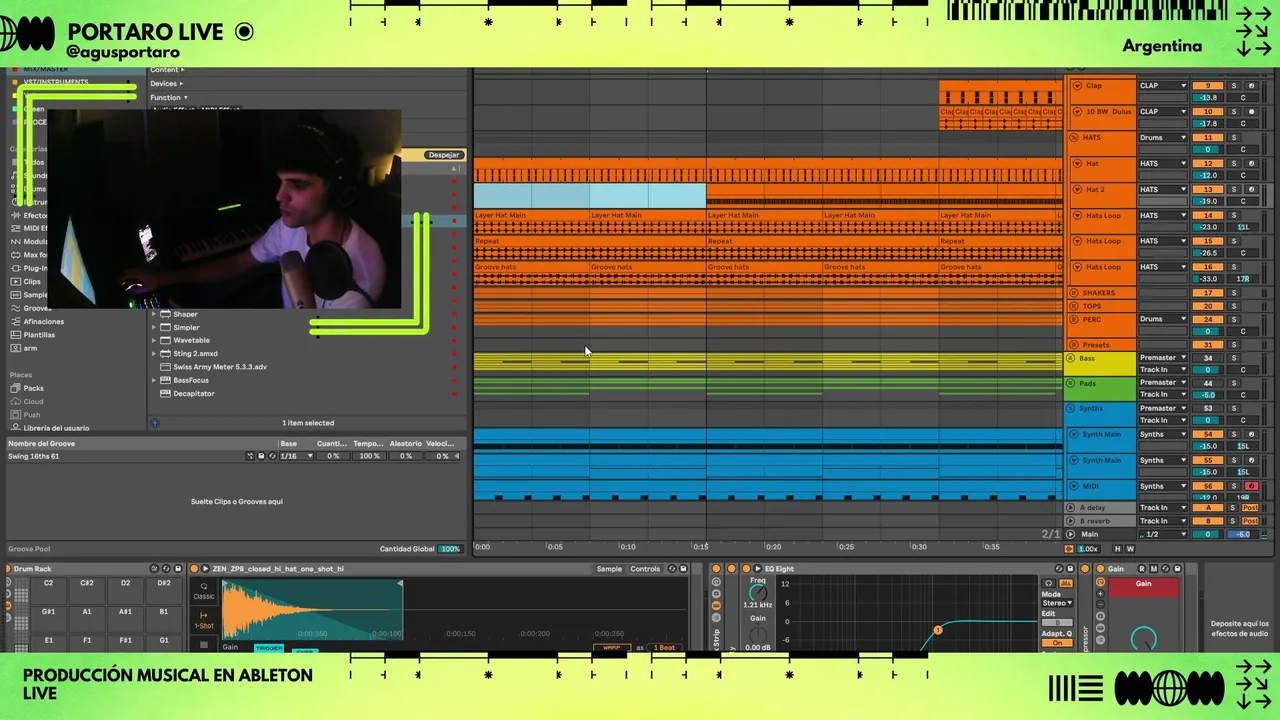Click the H height optimize button
This screenshot has width=1280, height=720.
coord(1118,549)
